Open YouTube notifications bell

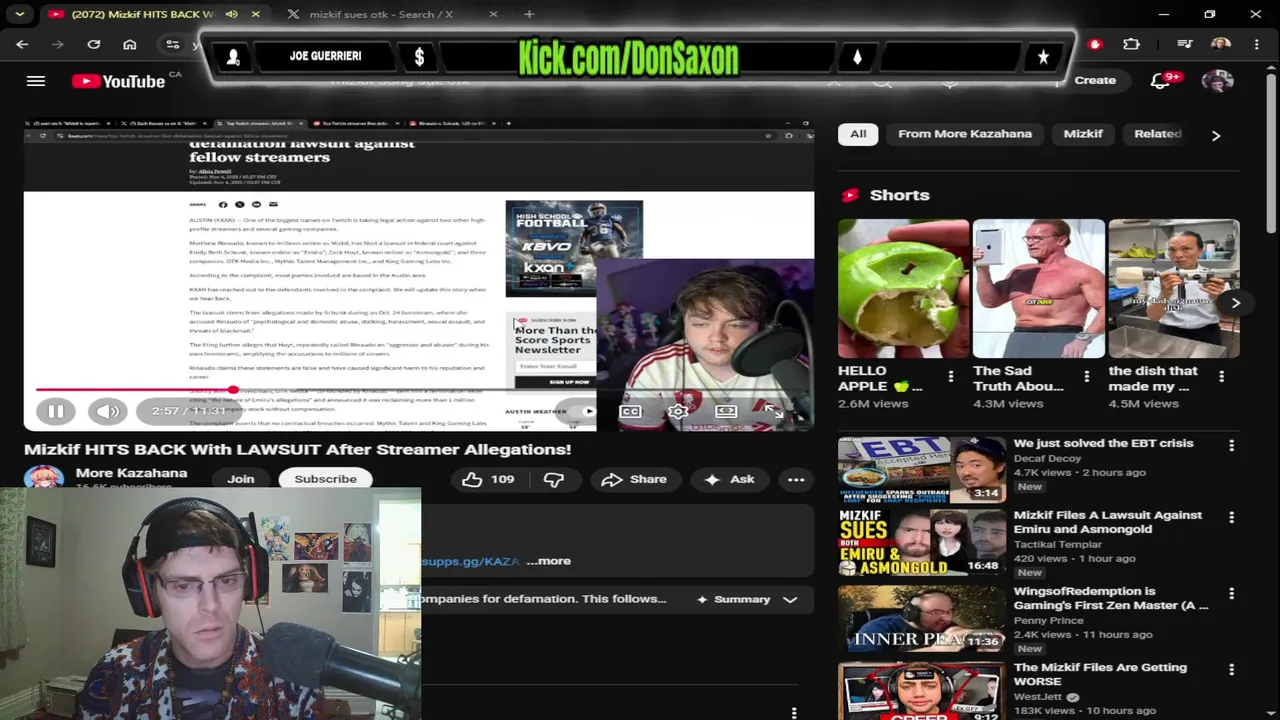click(1161, 81)
